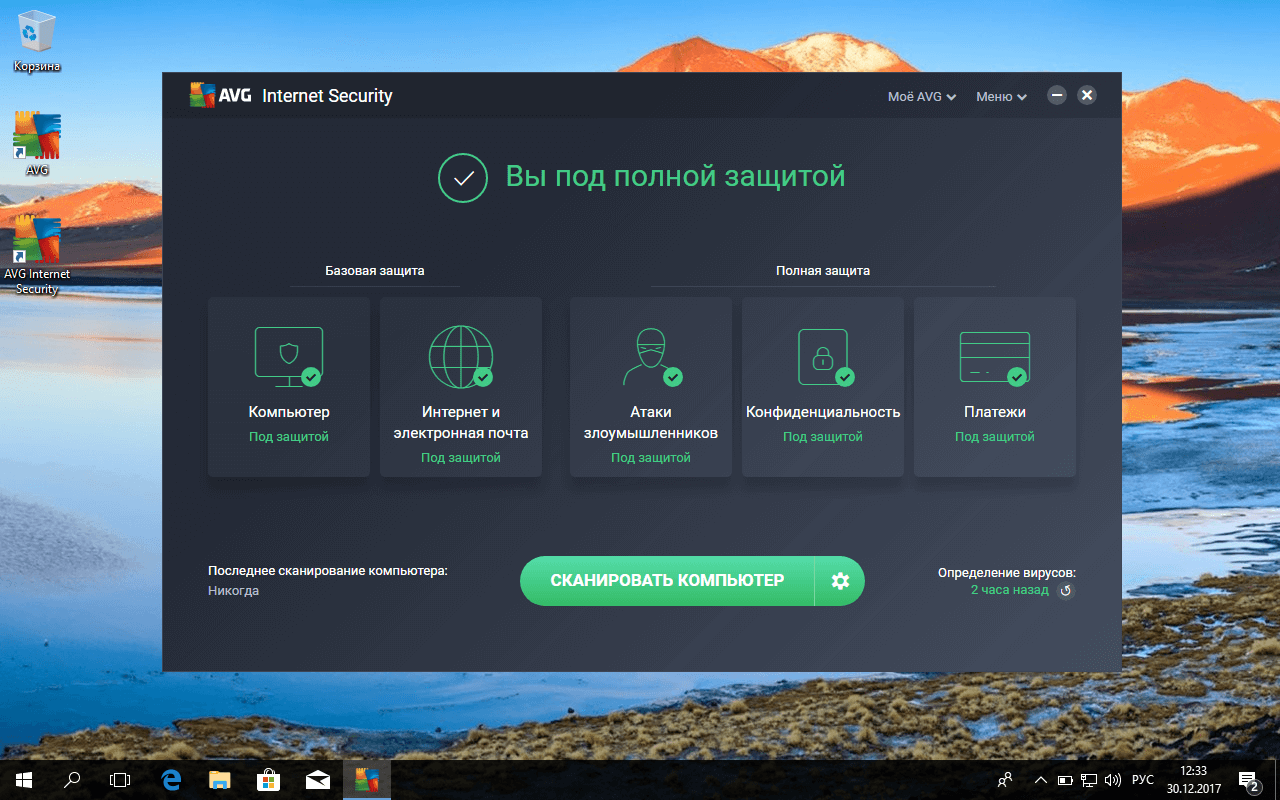Image resolution: width=1280 pixels, height=800 pixels.
Task: Click the Последнее сканирование компьютера label
Action: coord(328,571)
